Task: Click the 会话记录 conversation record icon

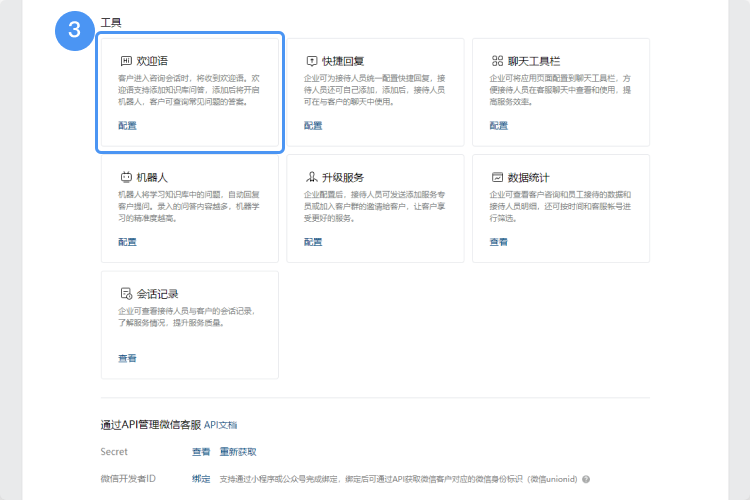Action: [126, 294]
